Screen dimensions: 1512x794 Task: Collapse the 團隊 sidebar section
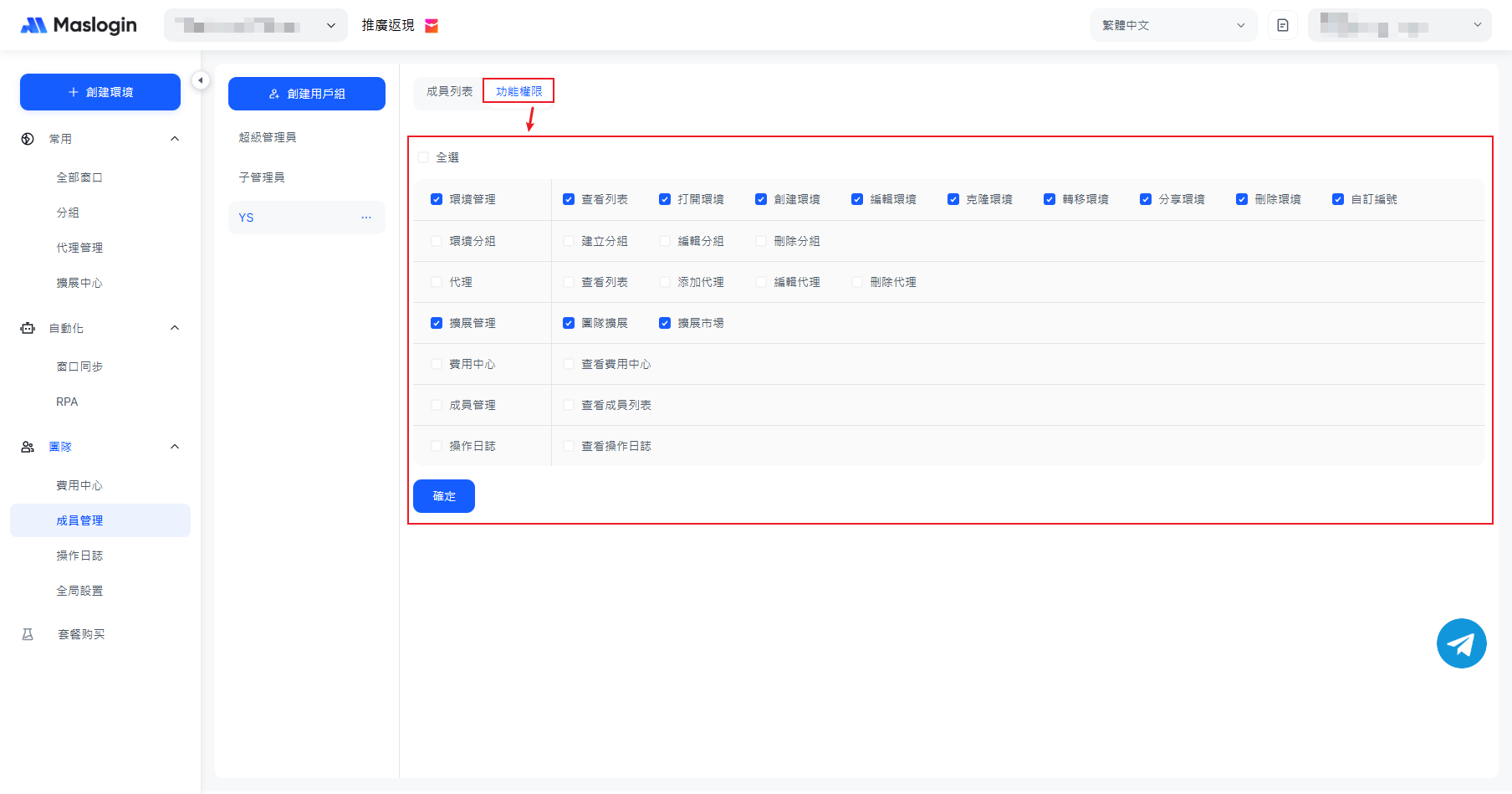coord(175,447)
